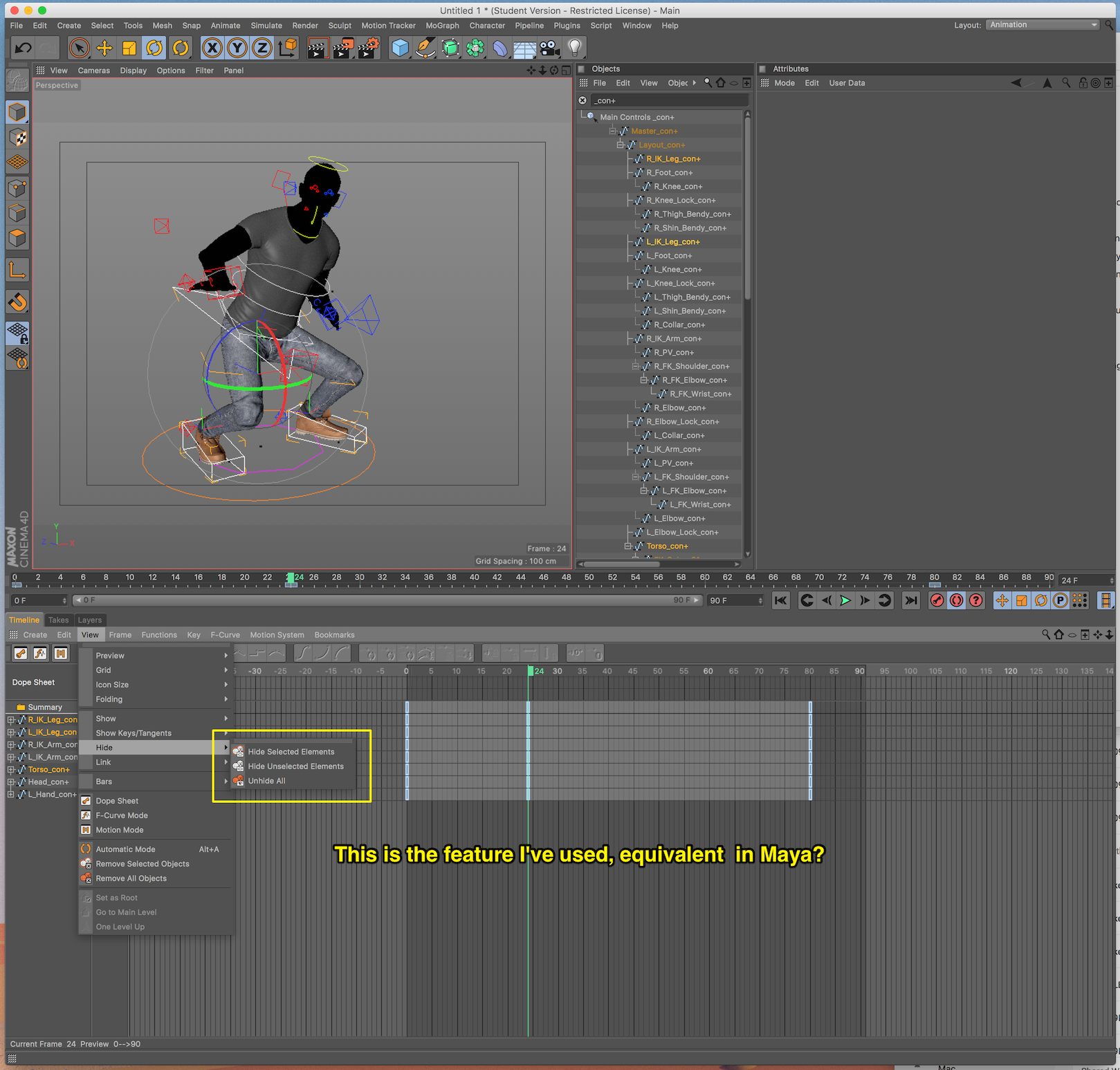Screen dimensions: 1120x1070
Task: Open viewport Cameras menu
Action: pos(94,71)
